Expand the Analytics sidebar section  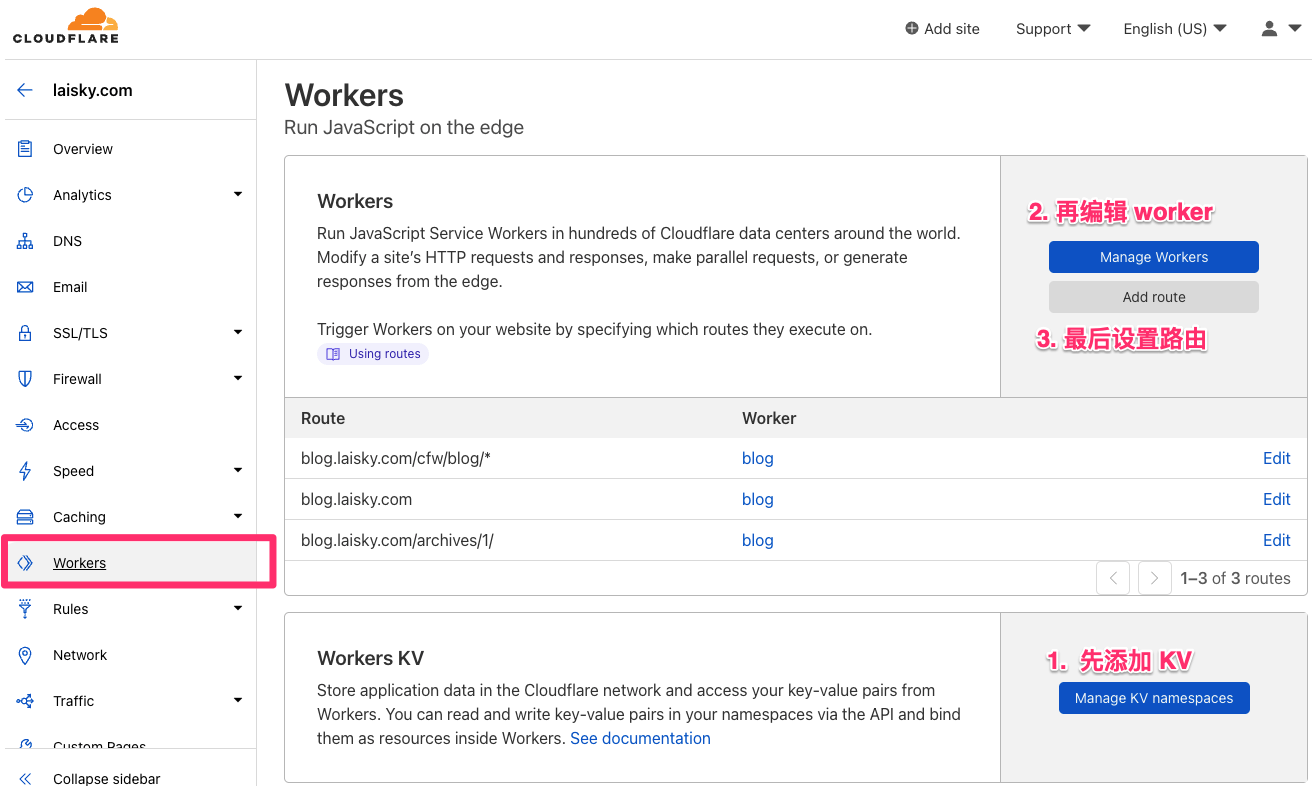point(237,195)
